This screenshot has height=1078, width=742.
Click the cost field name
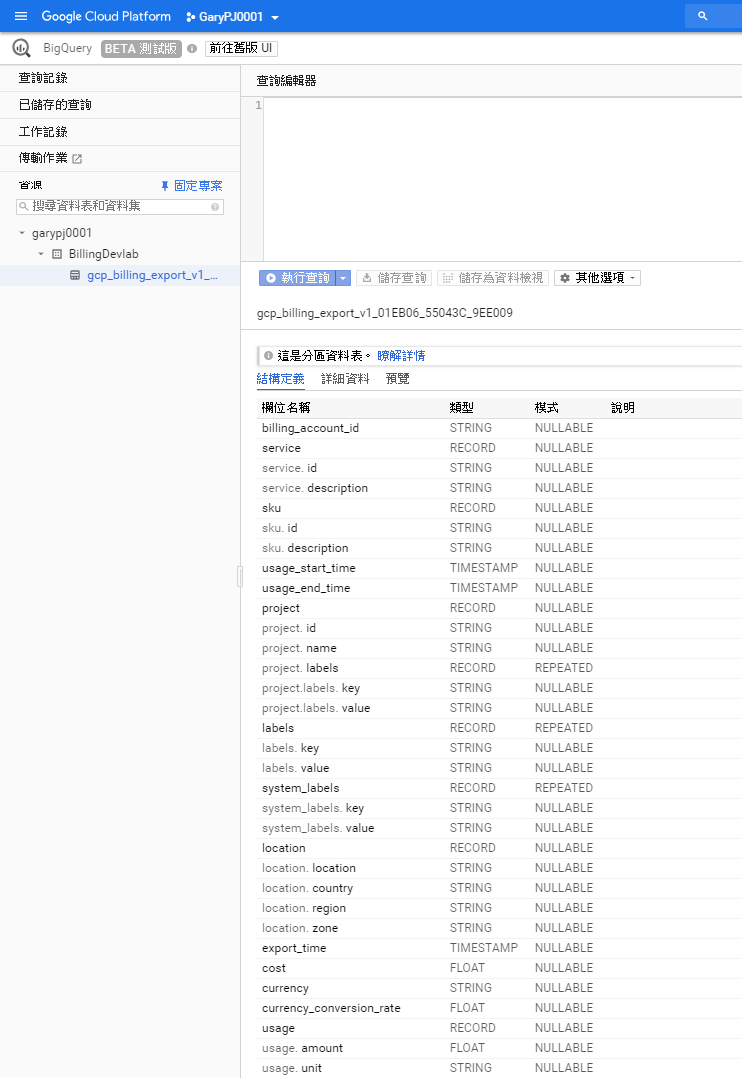pos(274,968)
